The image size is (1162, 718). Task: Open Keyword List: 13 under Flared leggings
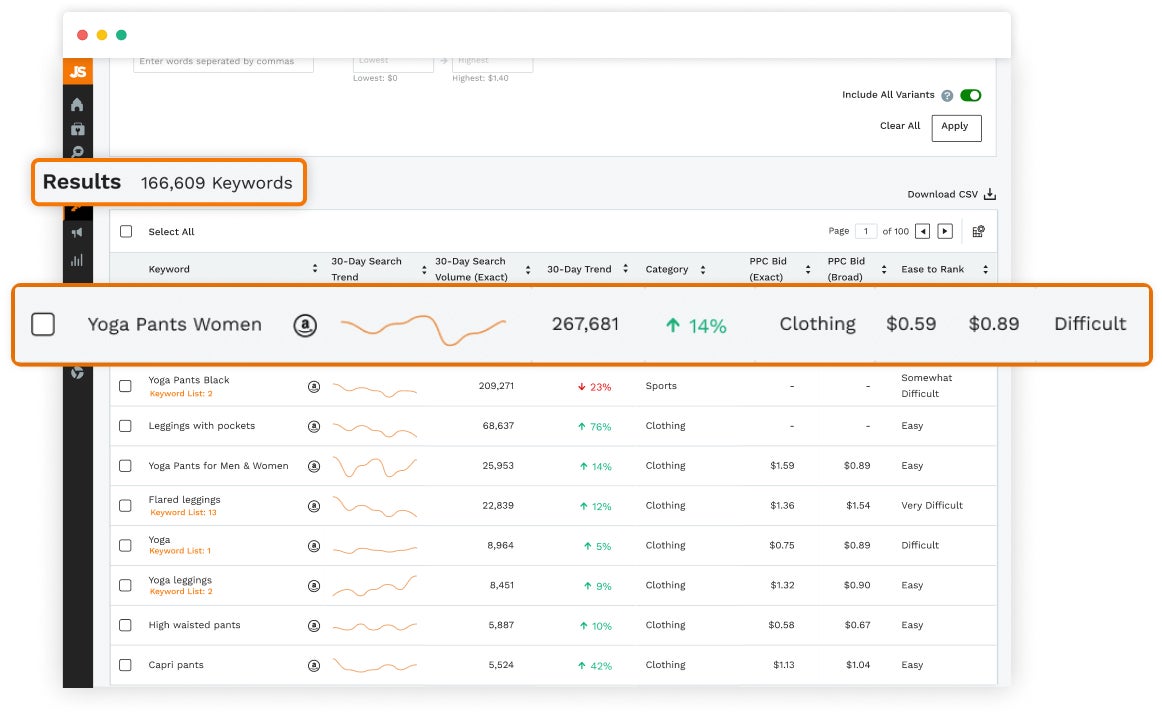click(183, 513)
